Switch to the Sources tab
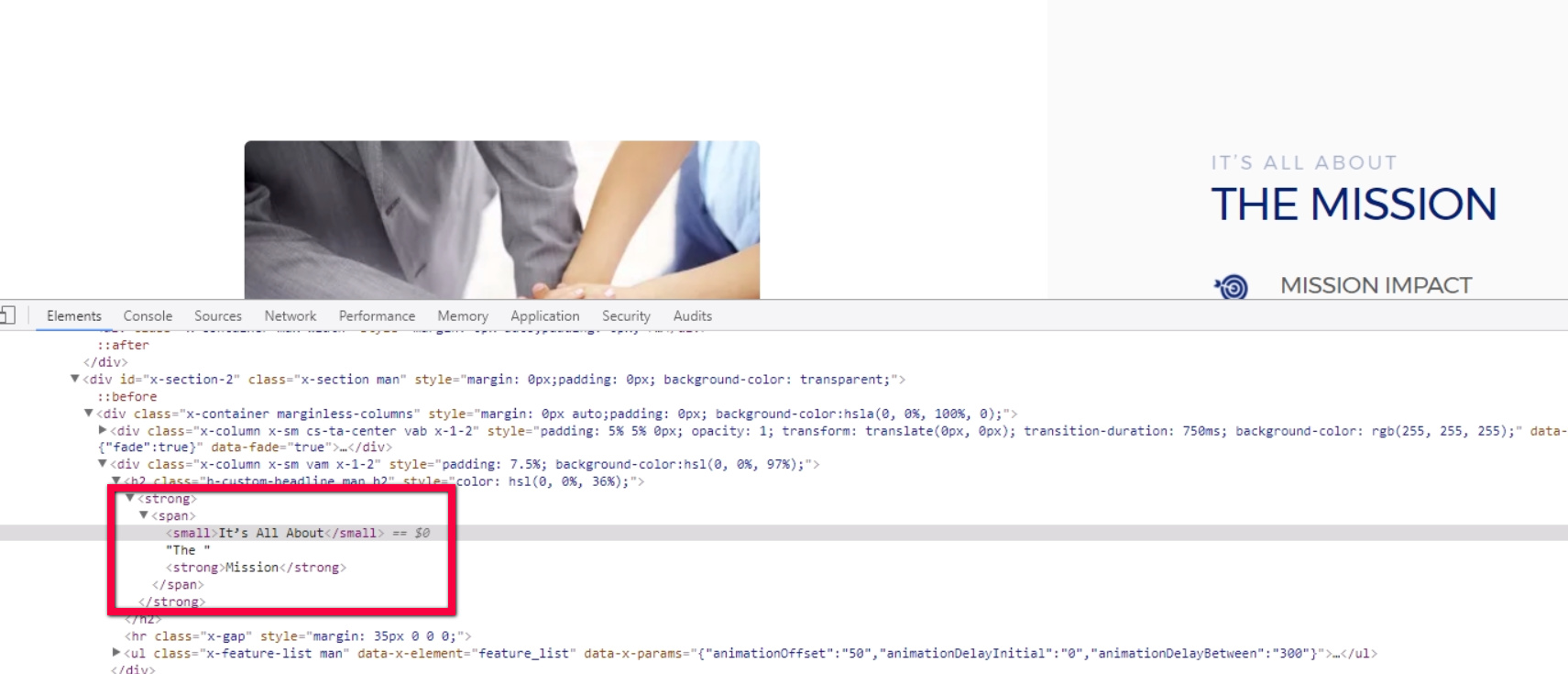The height and width of the screenshot is (674, 1568). tap(218, 315)
